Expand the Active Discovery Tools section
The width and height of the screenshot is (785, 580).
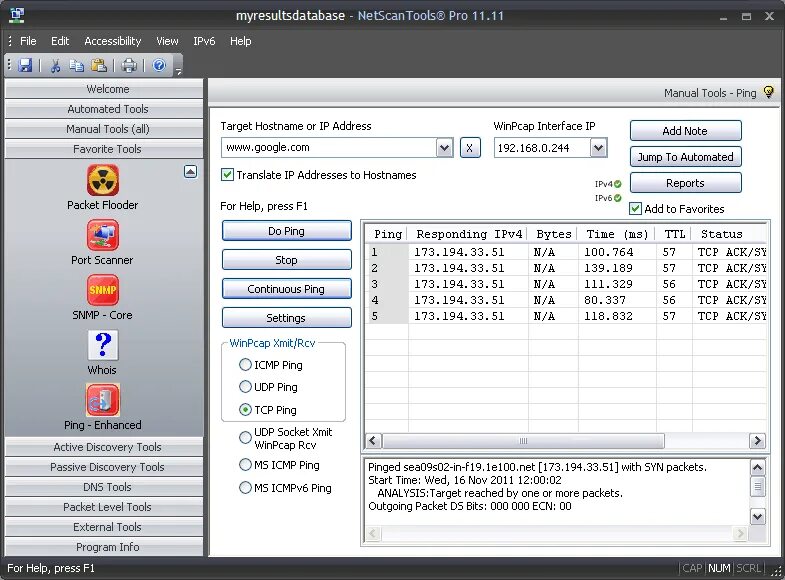tap(104, 447)
